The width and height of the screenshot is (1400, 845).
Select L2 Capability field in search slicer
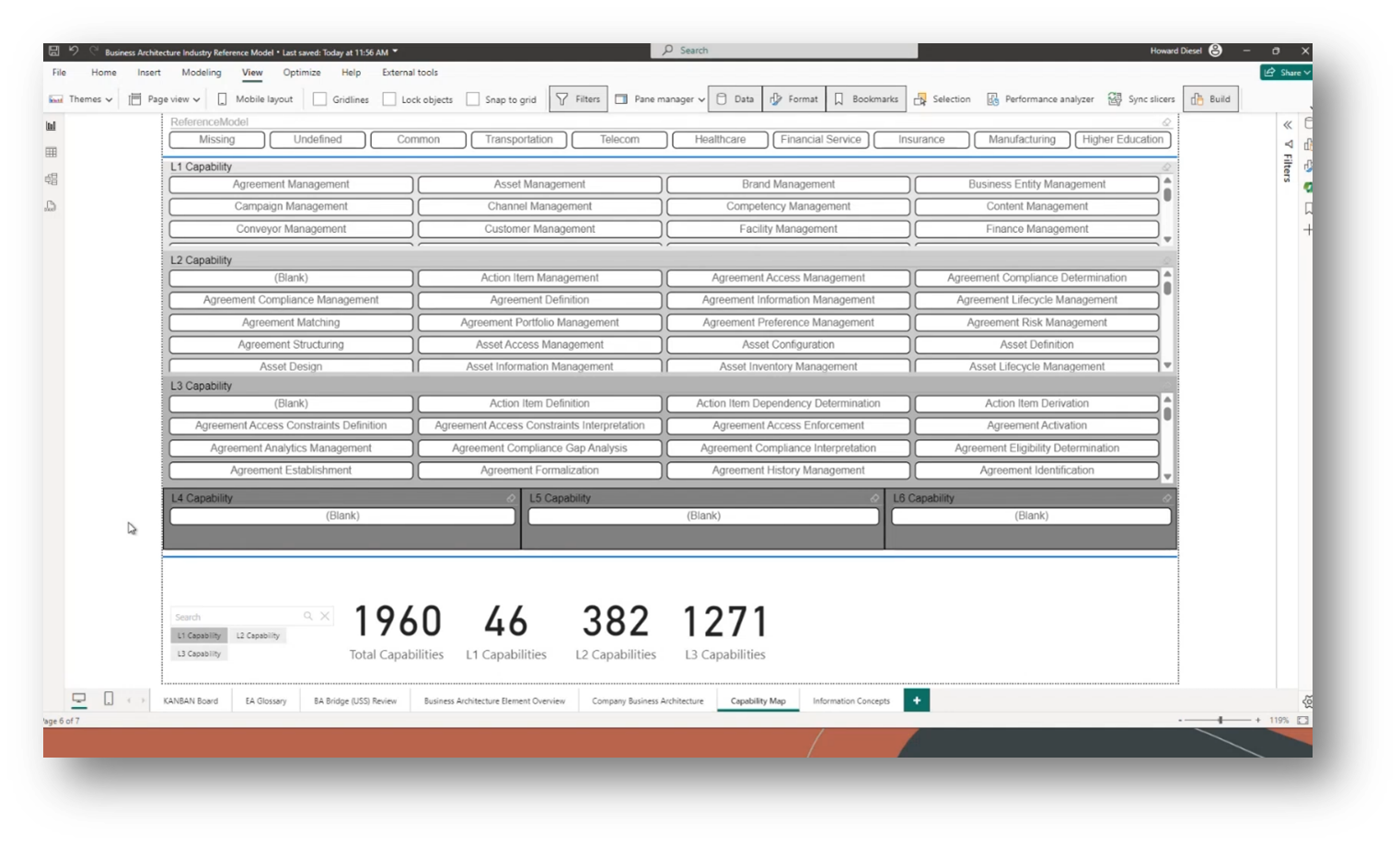pyautogui.click(x=258, y=635)
